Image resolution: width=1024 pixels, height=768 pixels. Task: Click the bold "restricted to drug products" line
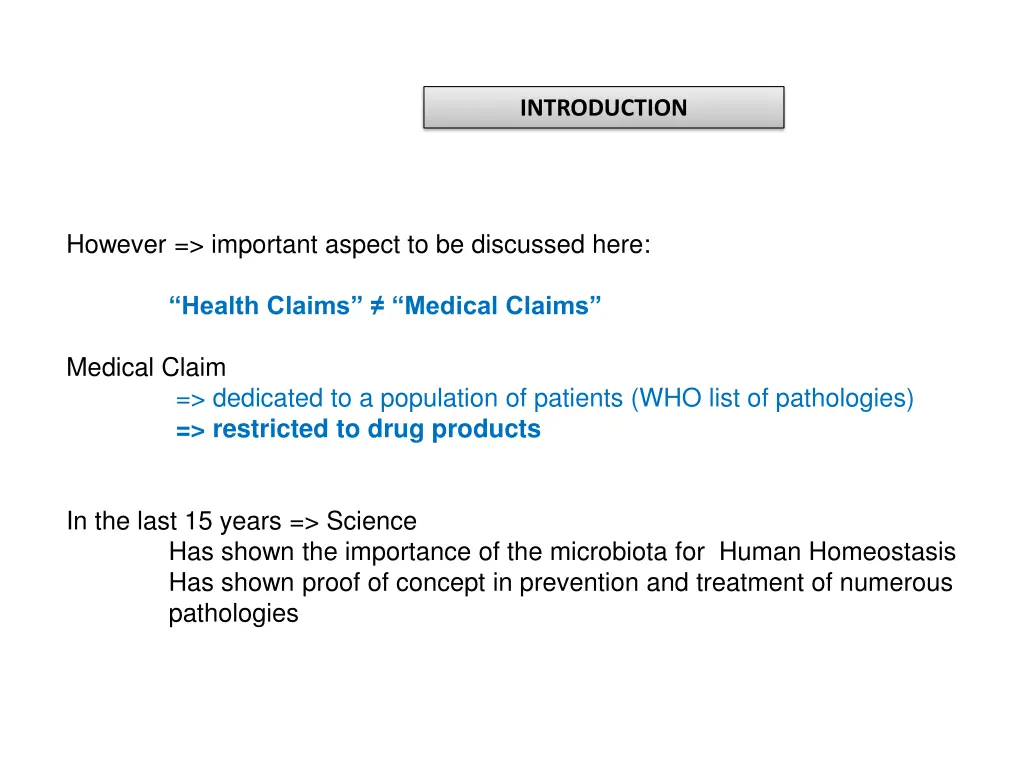pyautogui.click(x=377, y=429)
